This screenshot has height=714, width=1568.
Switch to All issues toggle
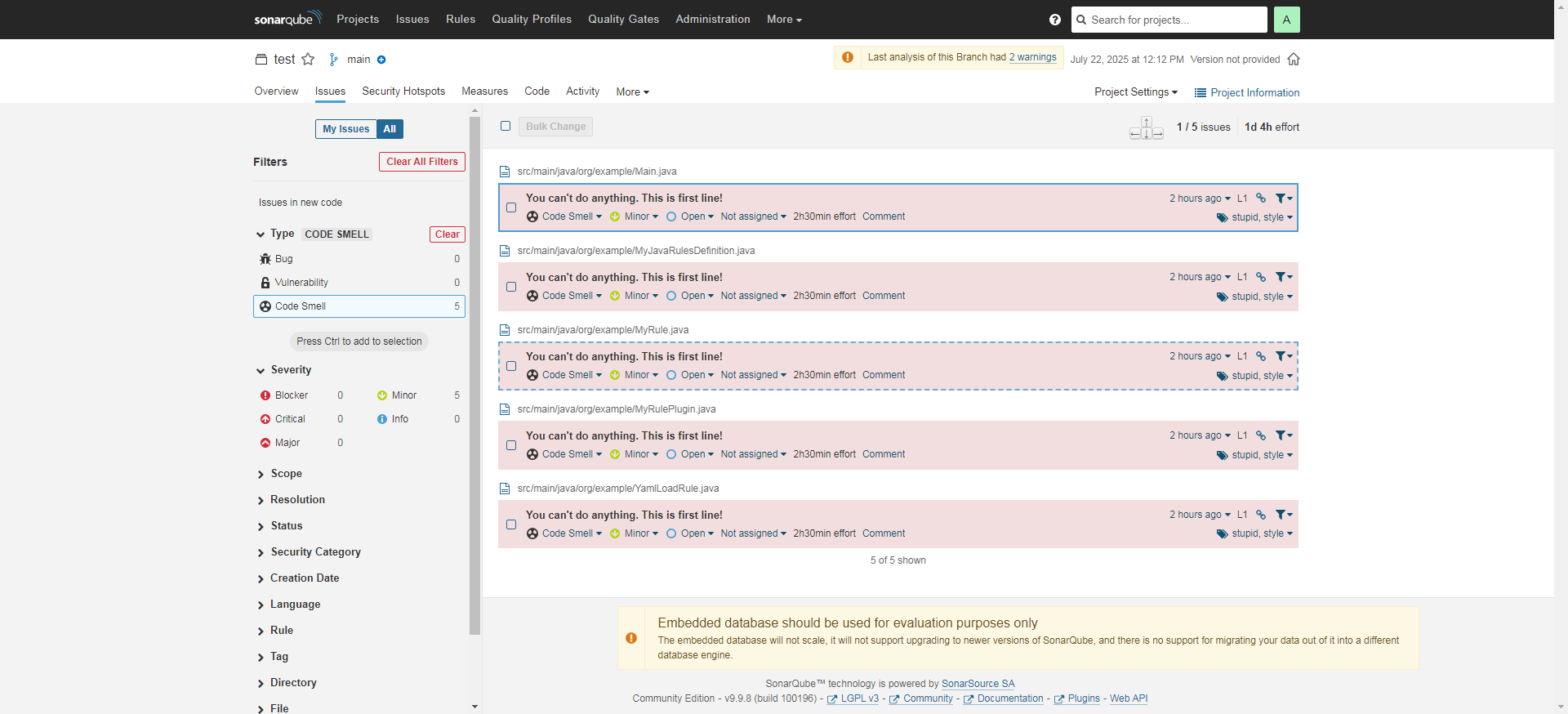coord(390,129)
